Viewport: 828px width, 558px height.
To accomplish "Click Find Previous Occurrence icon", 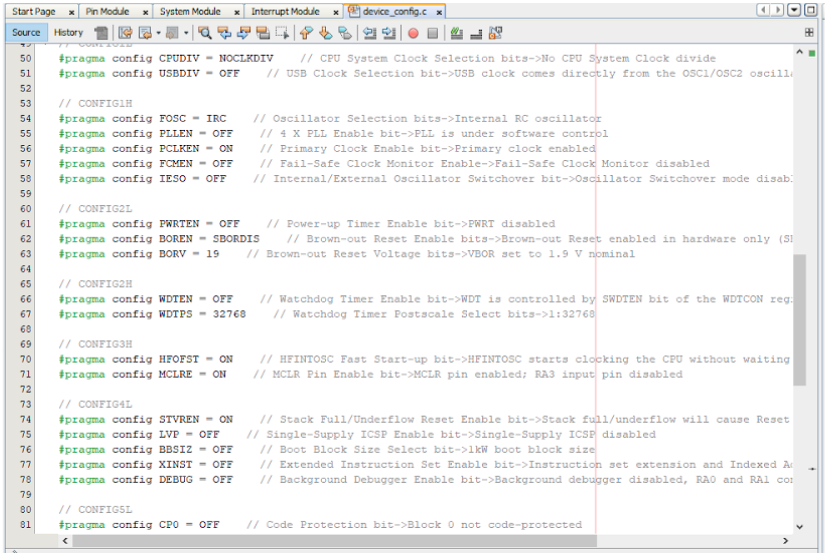I will pos(224,33).
